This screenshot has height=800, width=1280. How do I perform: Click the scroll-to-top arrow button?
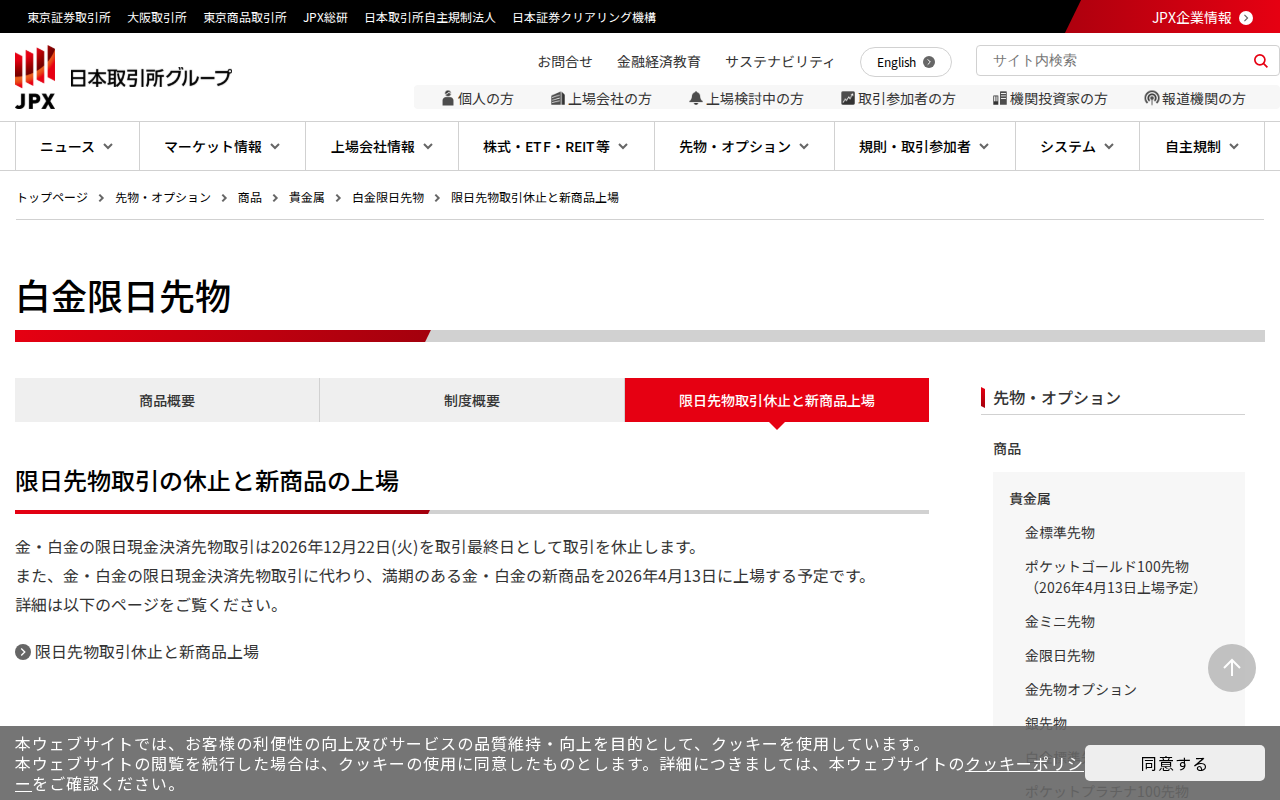(x=1232, y=668)
